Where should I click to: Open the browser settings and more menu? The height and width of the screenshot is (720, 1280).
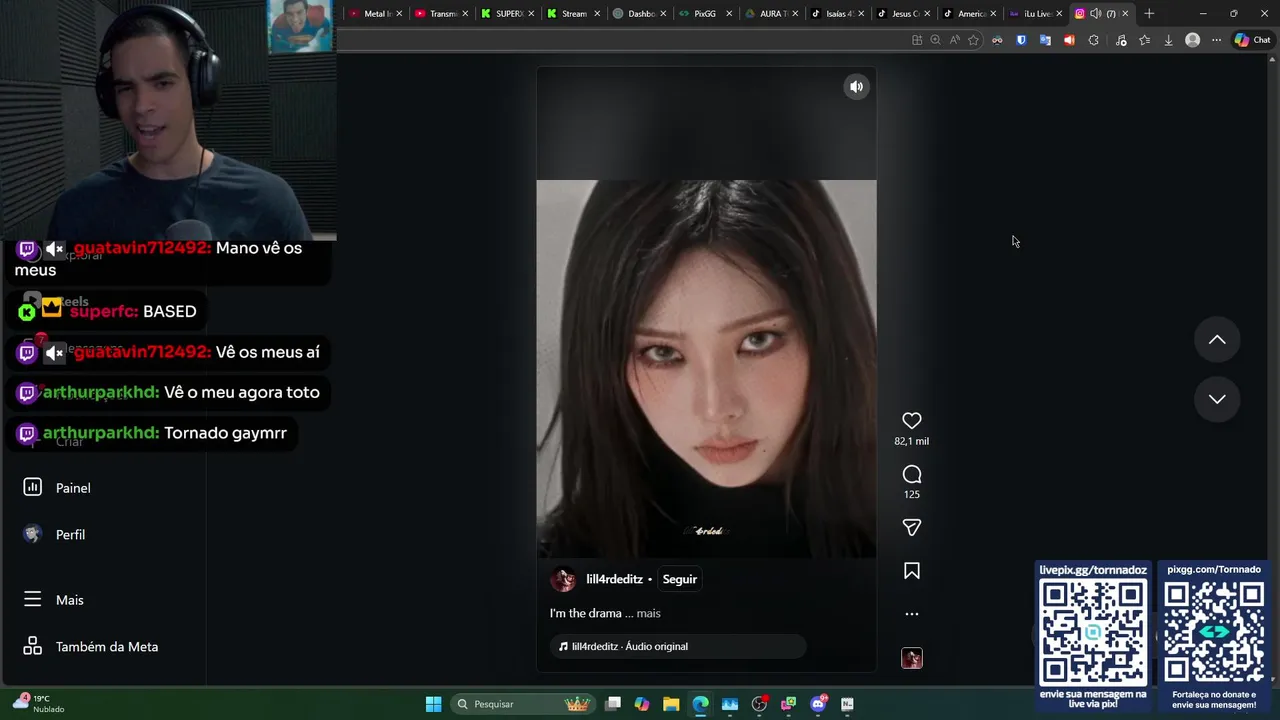tap(1216, 40)
